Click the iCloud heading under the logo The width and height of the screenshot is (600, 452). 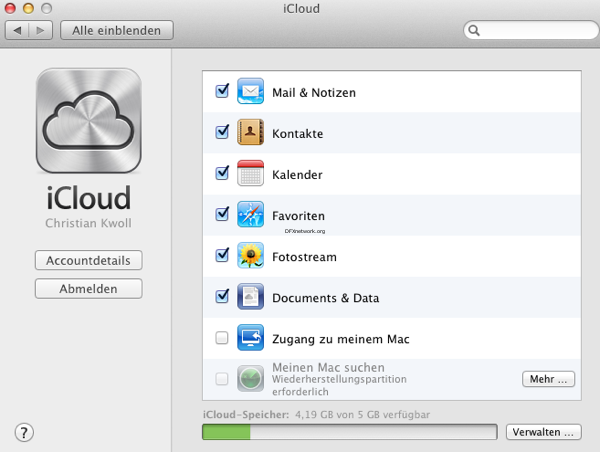coord(89,198)
